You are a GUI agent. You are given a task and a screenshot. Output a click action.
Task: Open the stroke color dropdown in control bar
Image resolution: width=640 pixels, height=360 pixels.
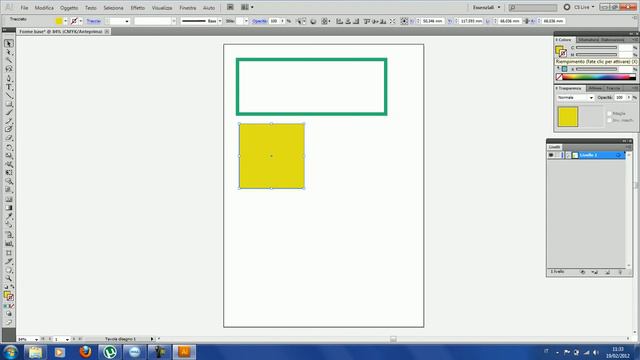80,21
